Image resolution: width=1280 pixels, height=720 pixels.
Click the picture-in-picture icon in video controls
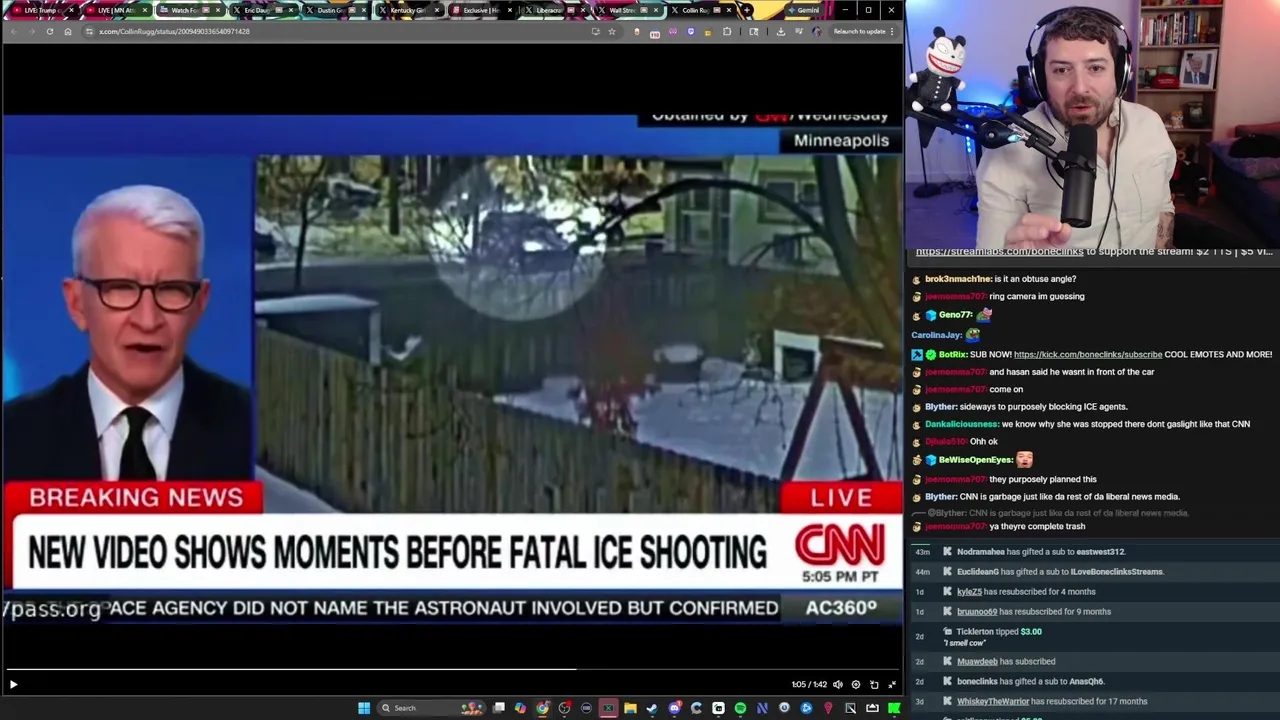click(x=874, y=685)
